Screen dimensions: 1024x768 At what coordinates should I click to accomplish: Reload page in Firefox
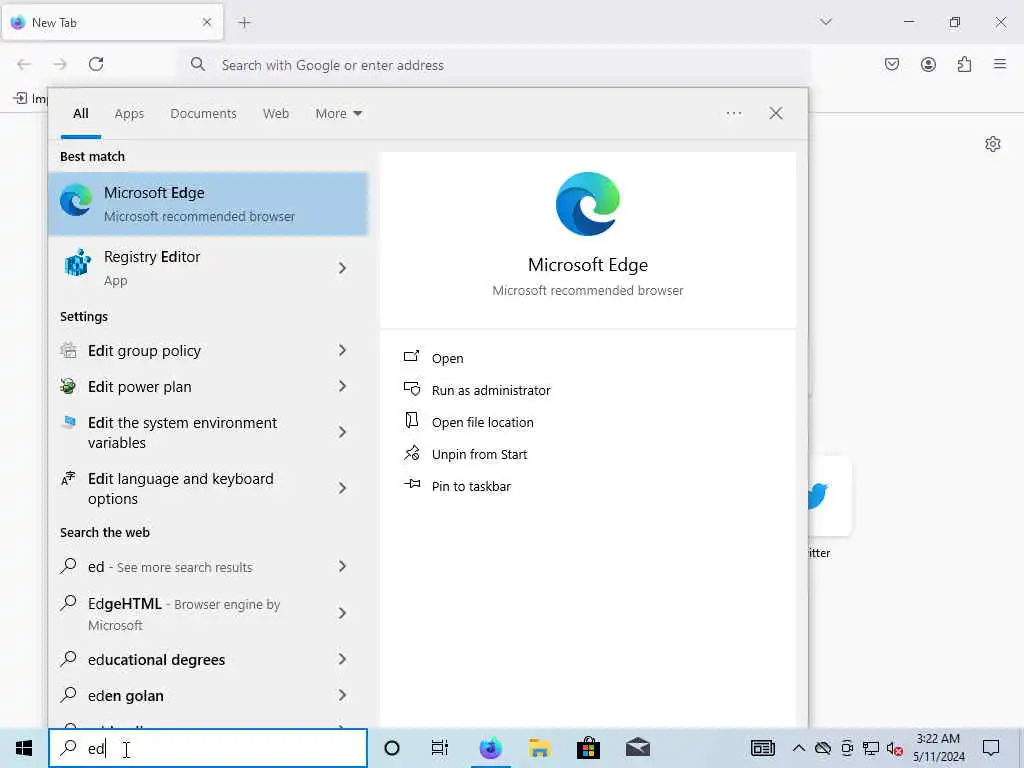pyautogui.click(x=96, y=64)
